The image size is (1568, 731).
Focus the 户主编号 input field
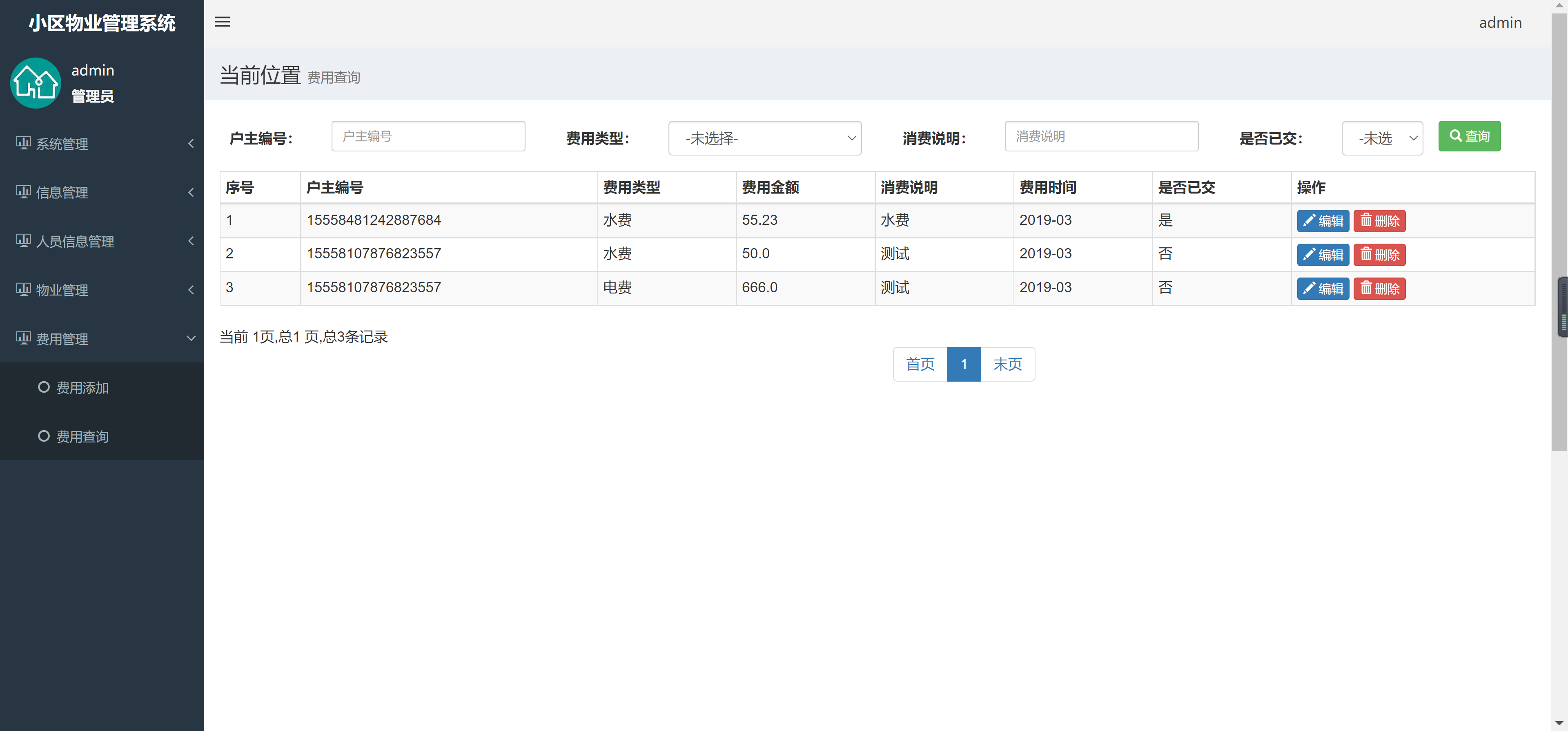point(428,136)
